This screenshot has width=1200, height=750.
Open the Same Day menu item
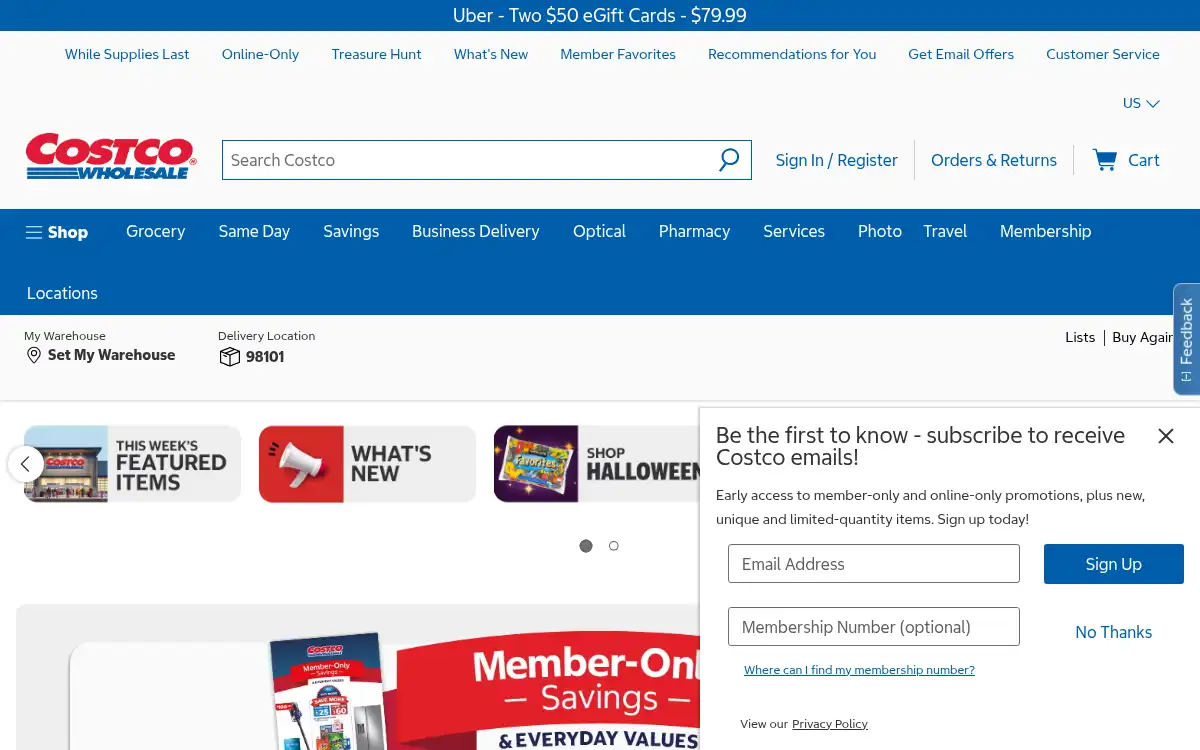pyautogui.click(x=254, y=231)
